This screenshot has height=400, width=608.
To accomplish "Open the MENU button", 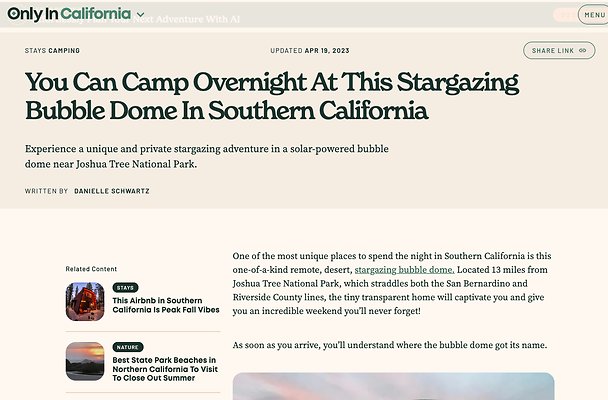I will [593, 15].
